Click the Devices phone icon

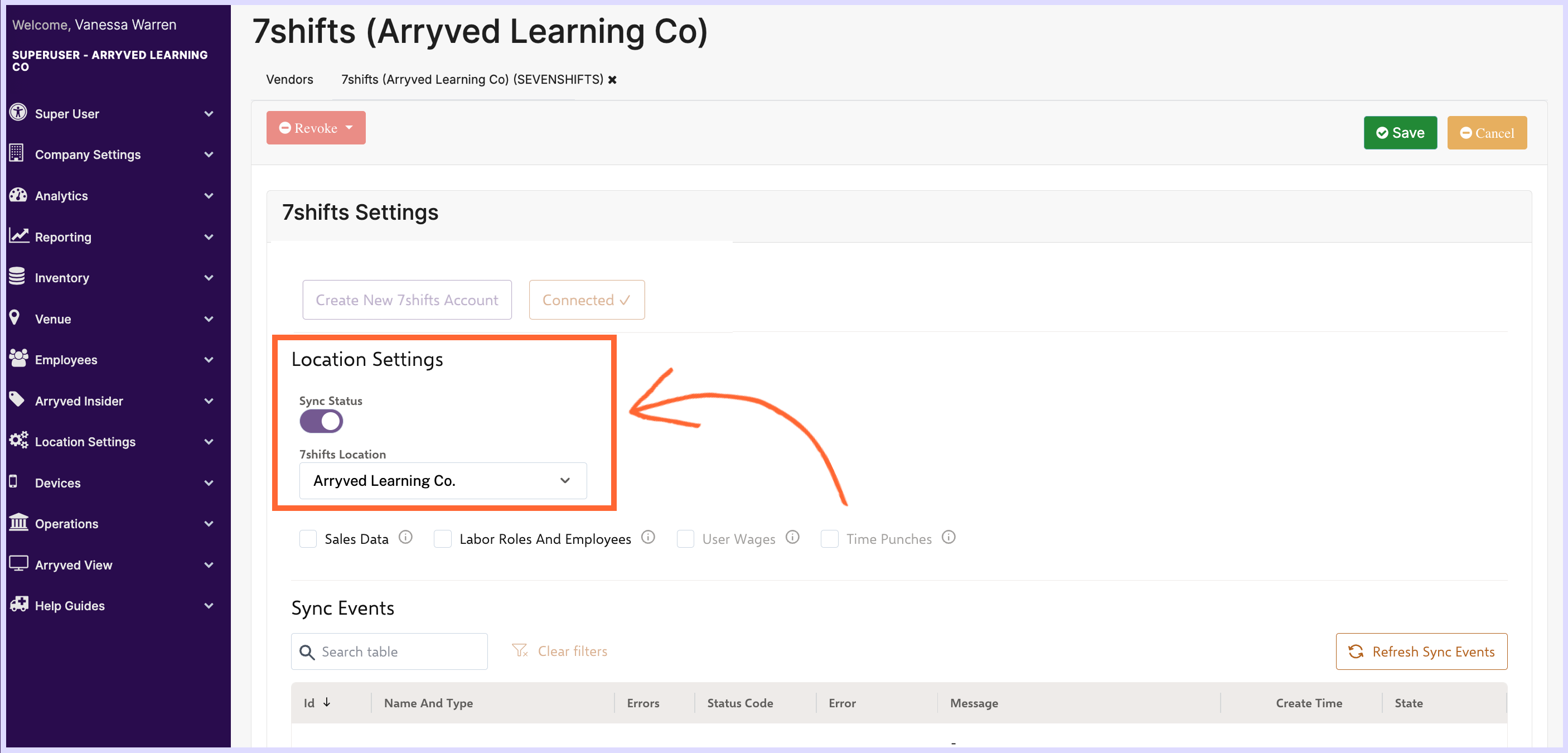(13, 481)
